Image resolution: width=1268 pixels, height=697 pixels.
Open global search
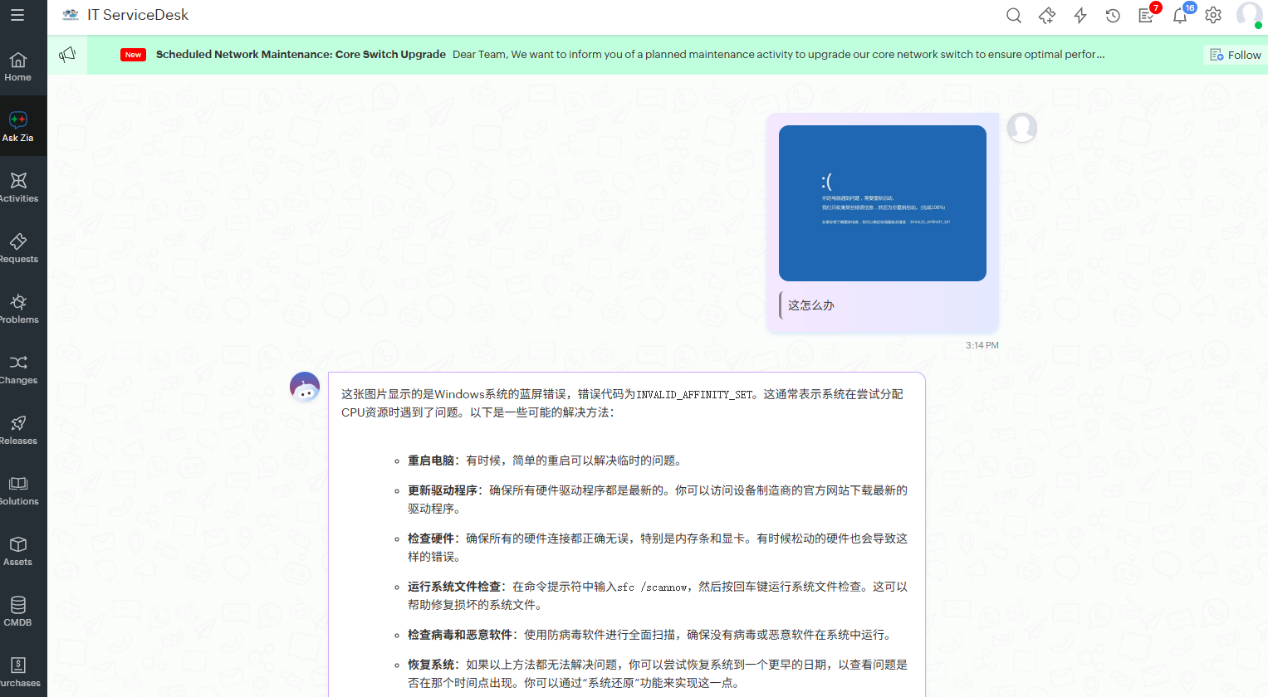(1013, 15)
